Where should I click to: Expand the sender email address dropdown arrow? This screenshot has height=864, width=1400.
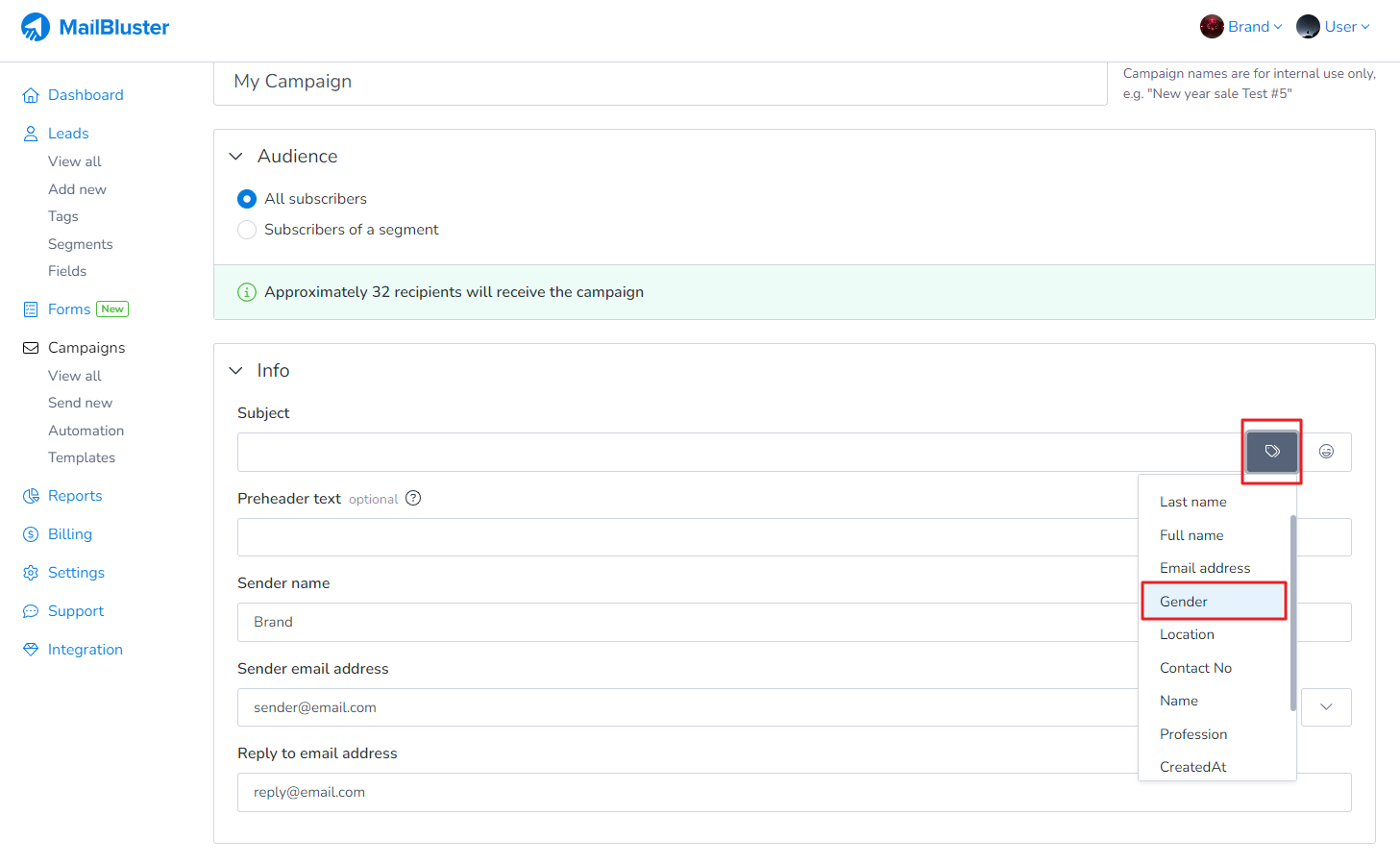[1326, 707]
